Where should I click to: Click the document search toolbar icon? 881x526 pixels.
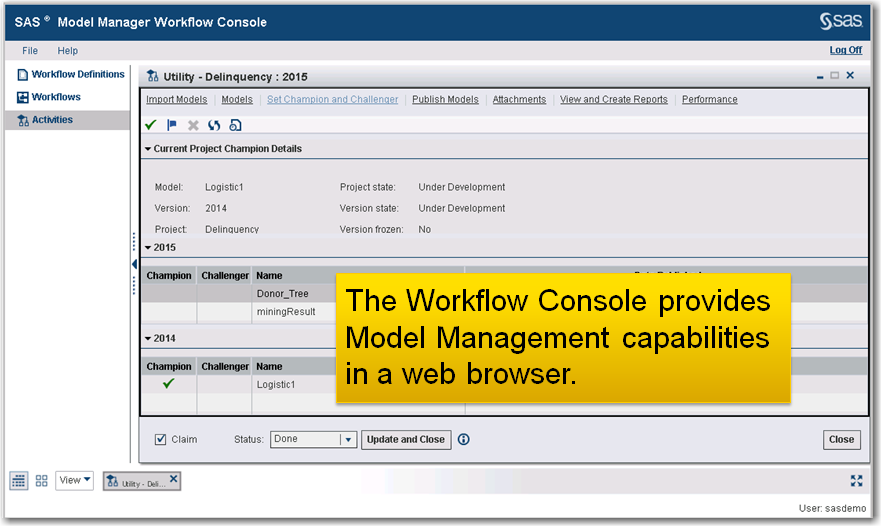click(x=235, y=125)
